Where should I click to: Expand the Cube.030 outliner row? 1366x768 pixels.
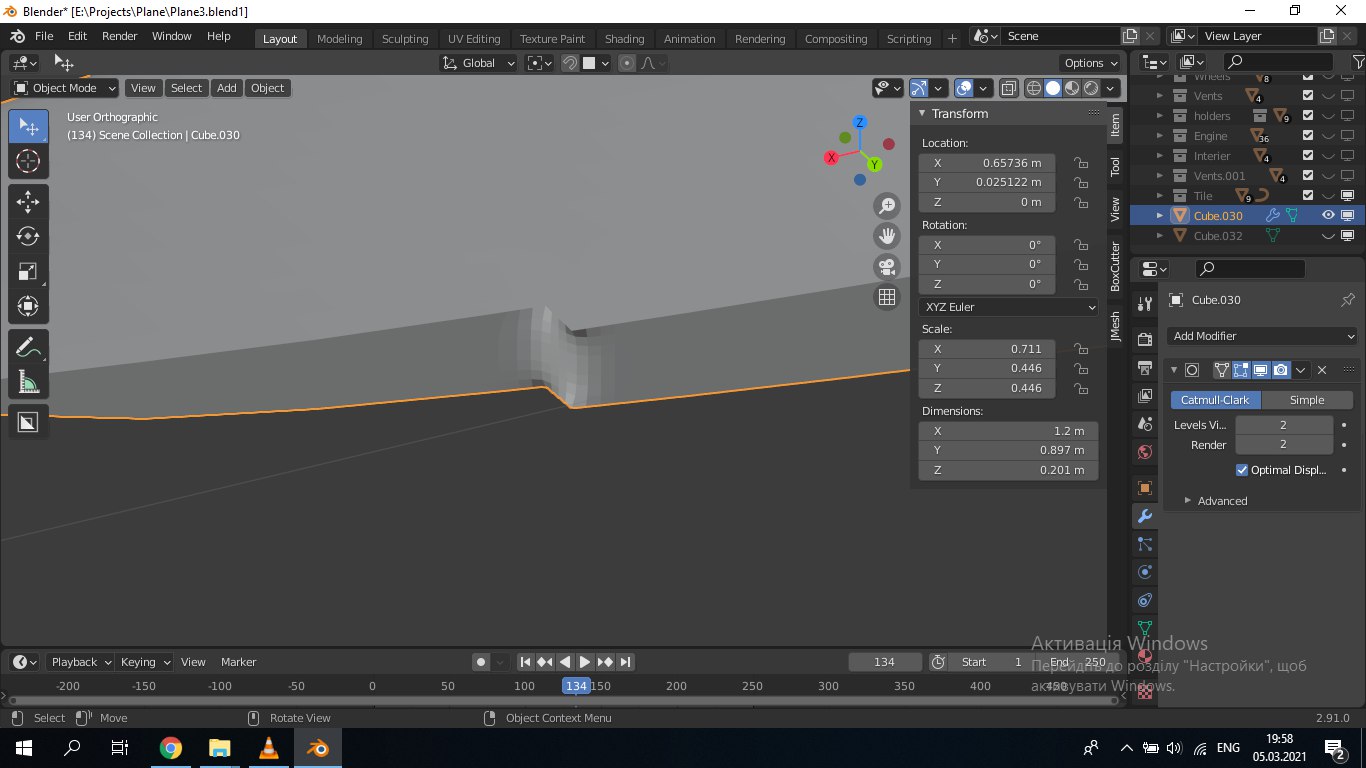coord(1160,216)
